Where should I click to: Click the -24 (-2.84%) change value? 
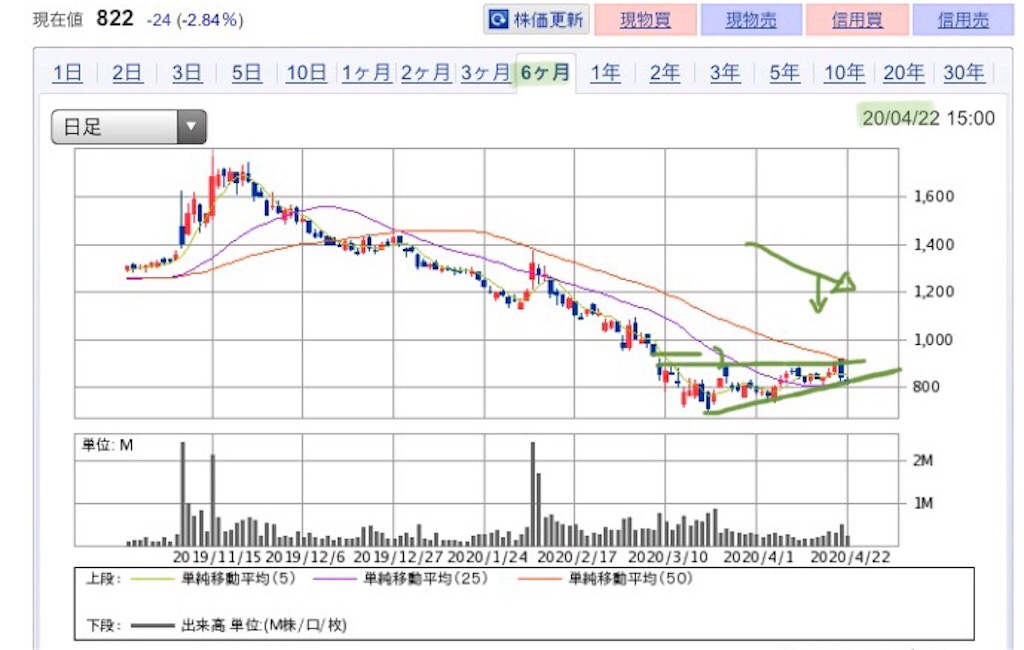click(x=195, y=20)
